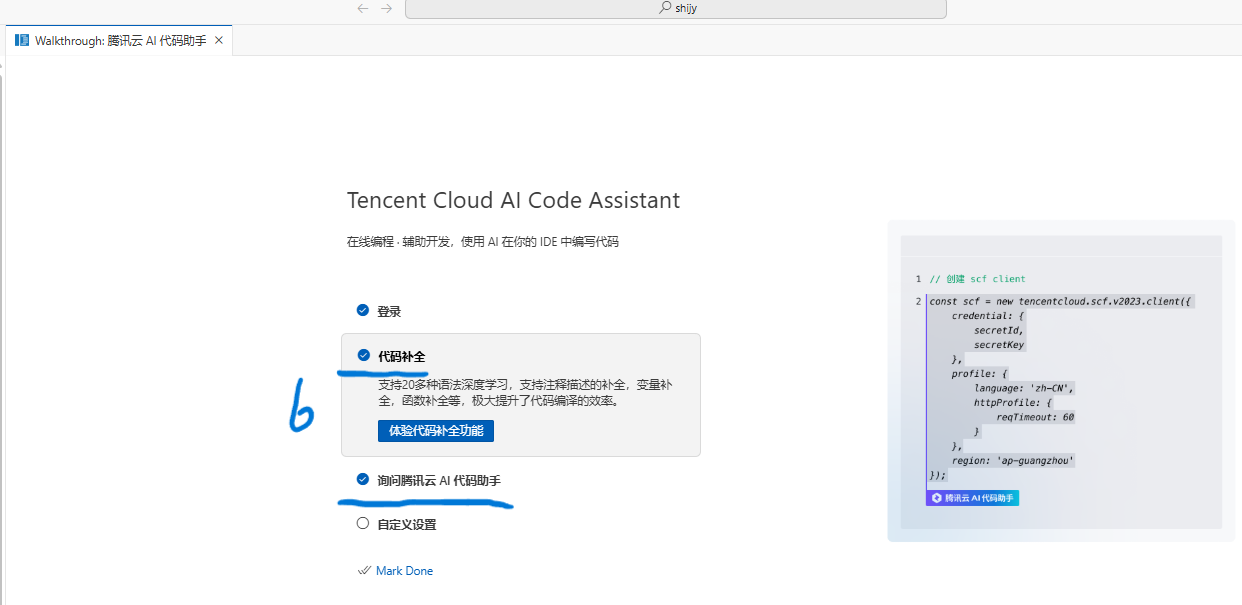
Task: Click the code sample preview image
Action: (x=1061, y=381)
